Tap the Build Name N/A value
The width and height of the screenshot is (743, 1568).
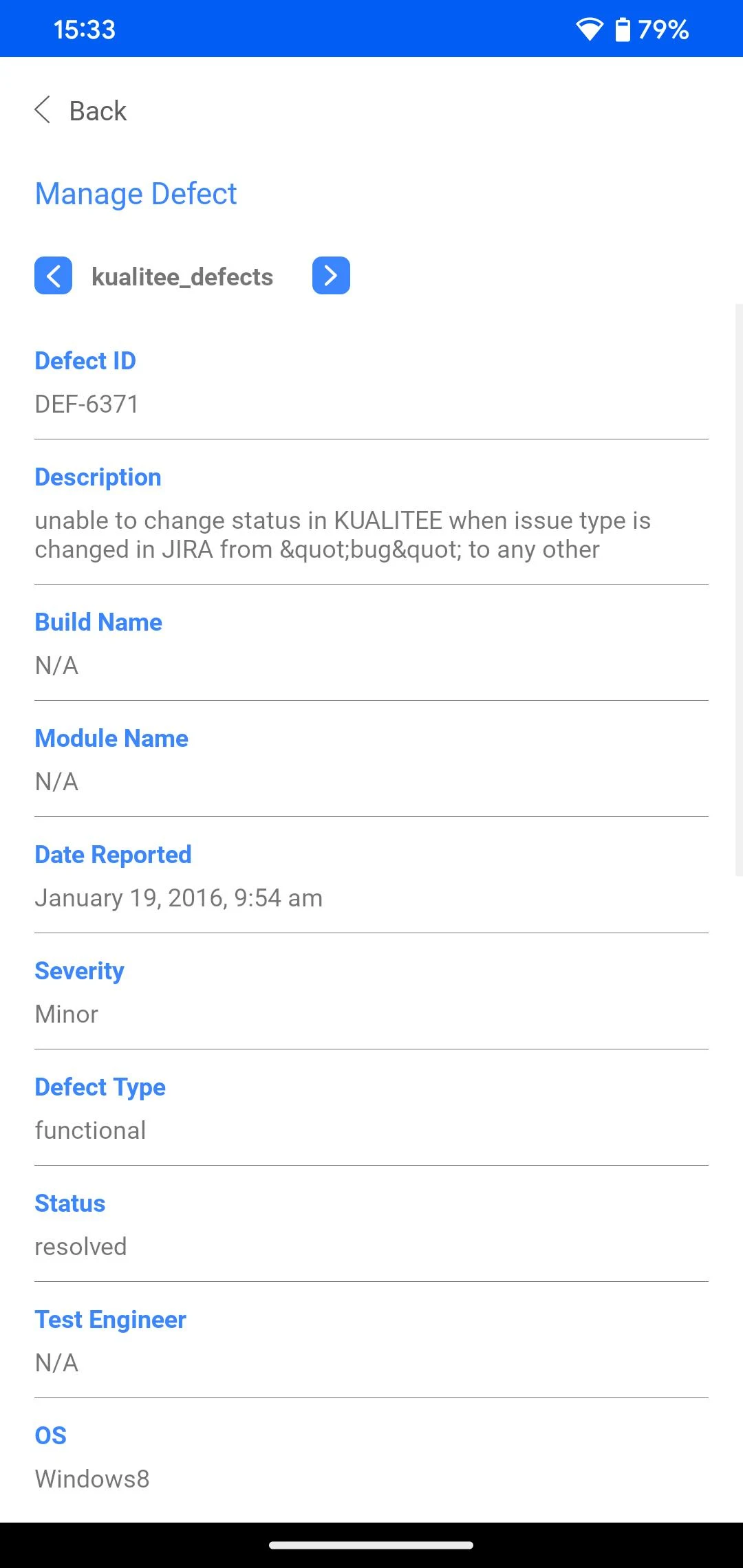point(56,666)
